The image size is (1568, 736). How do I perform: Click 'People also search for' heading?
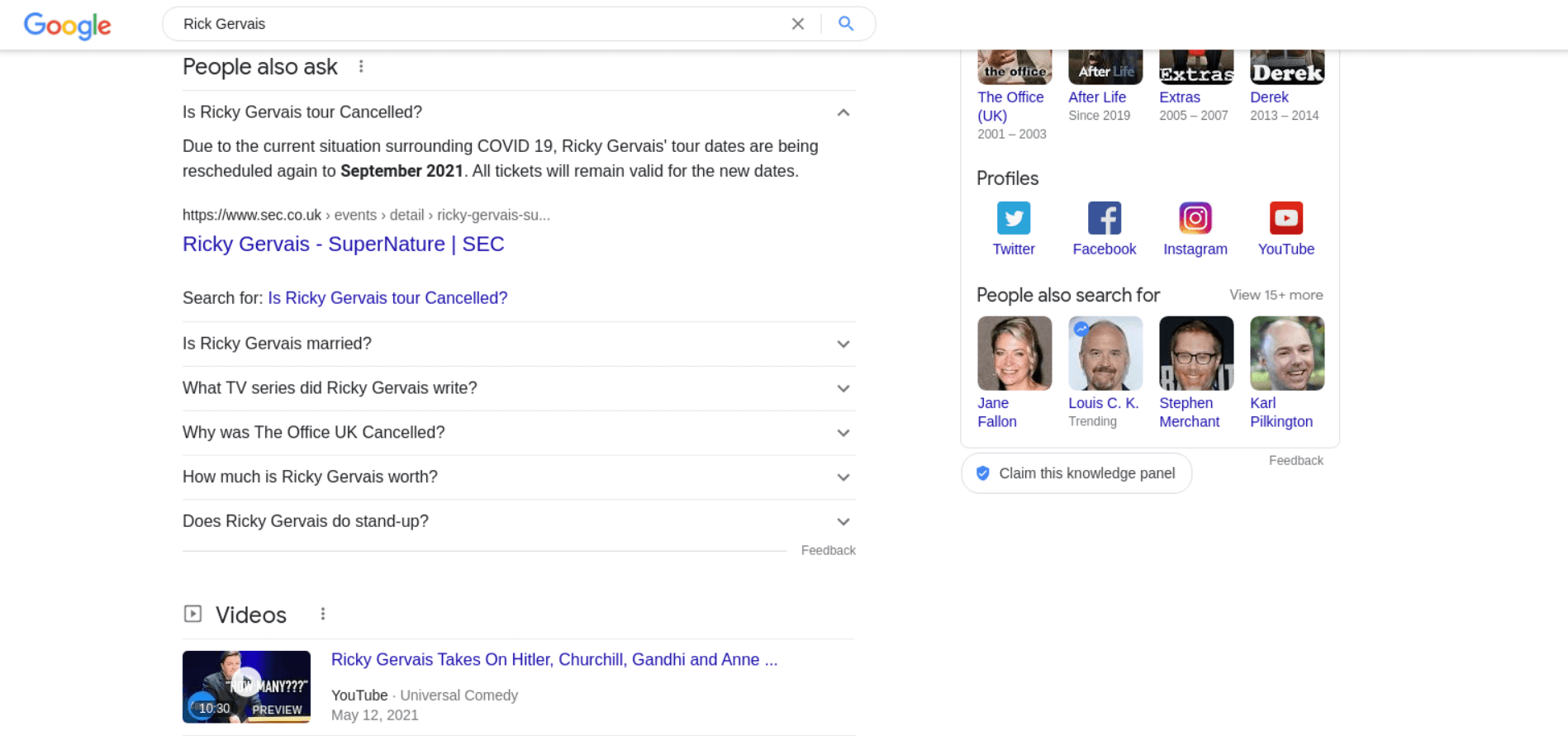click(1068, 295)
